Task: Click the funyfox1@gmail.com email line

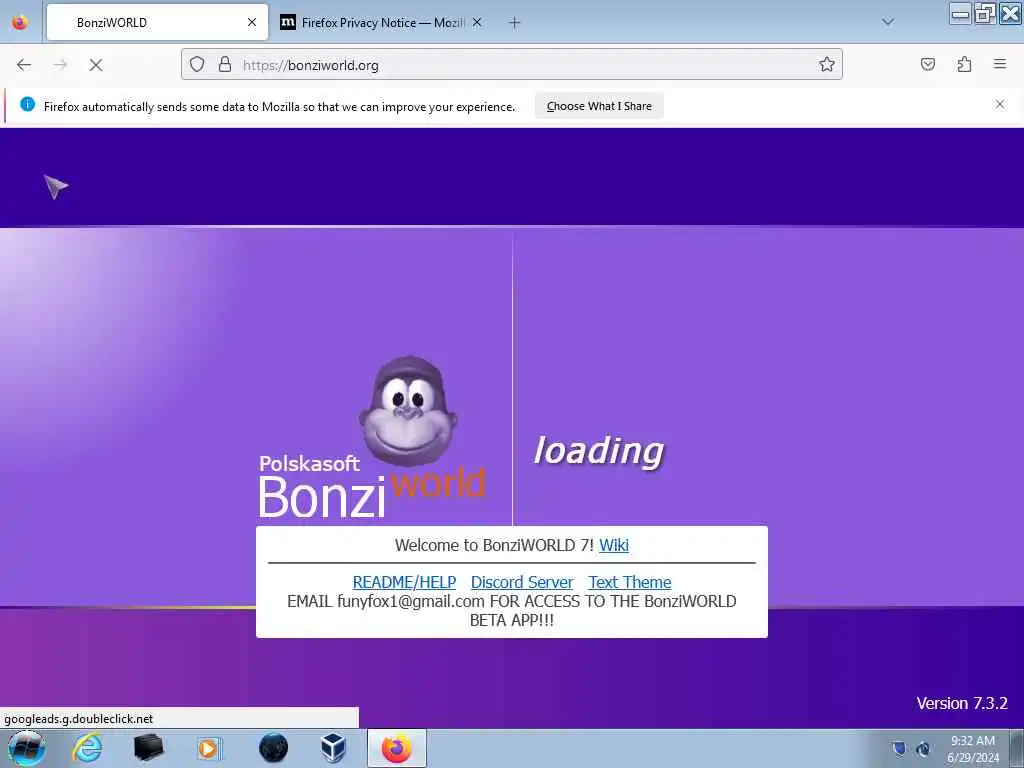Action: coord(511,611)
